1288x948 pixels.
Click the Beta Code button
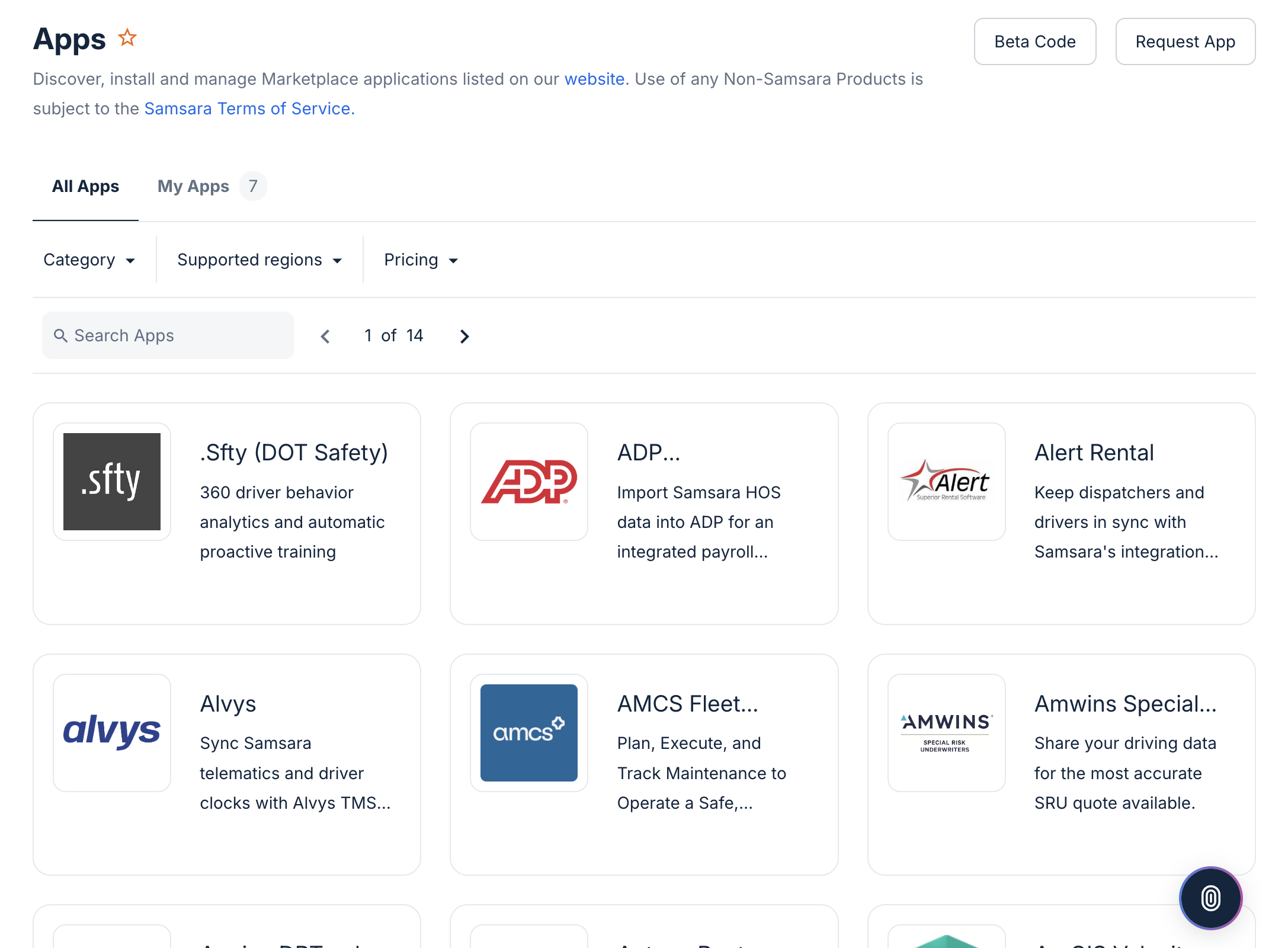pyautogui.click(x=1034, y=41)
